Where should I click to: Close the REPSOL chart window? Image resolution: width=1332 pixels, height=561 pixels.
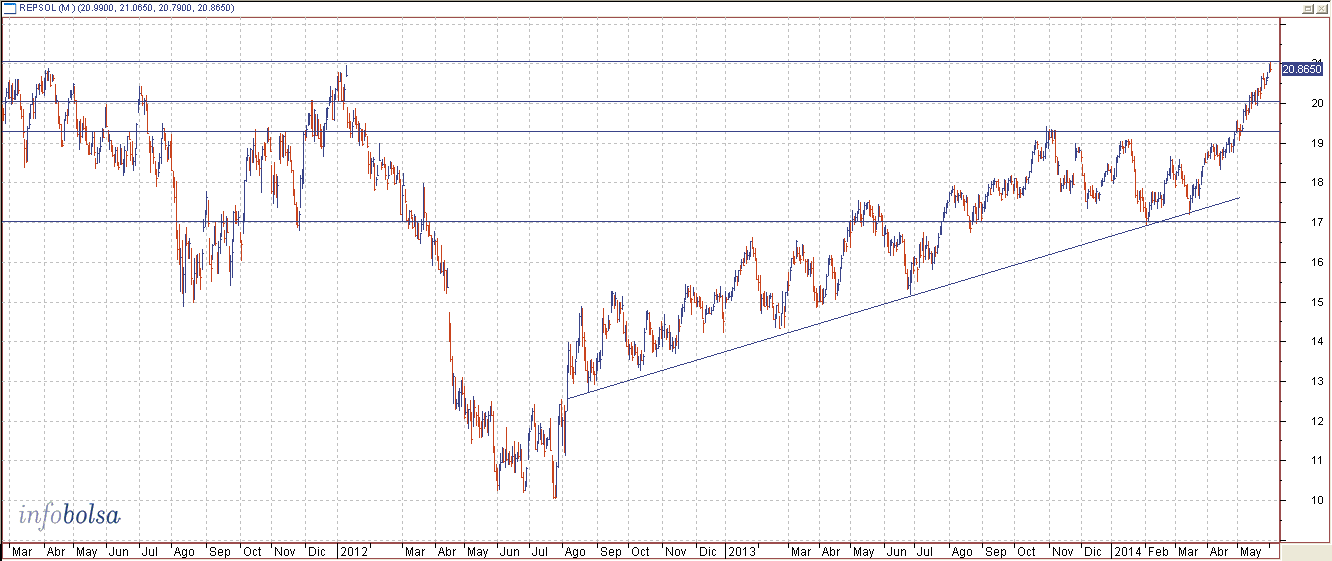tap(1320, 8)
